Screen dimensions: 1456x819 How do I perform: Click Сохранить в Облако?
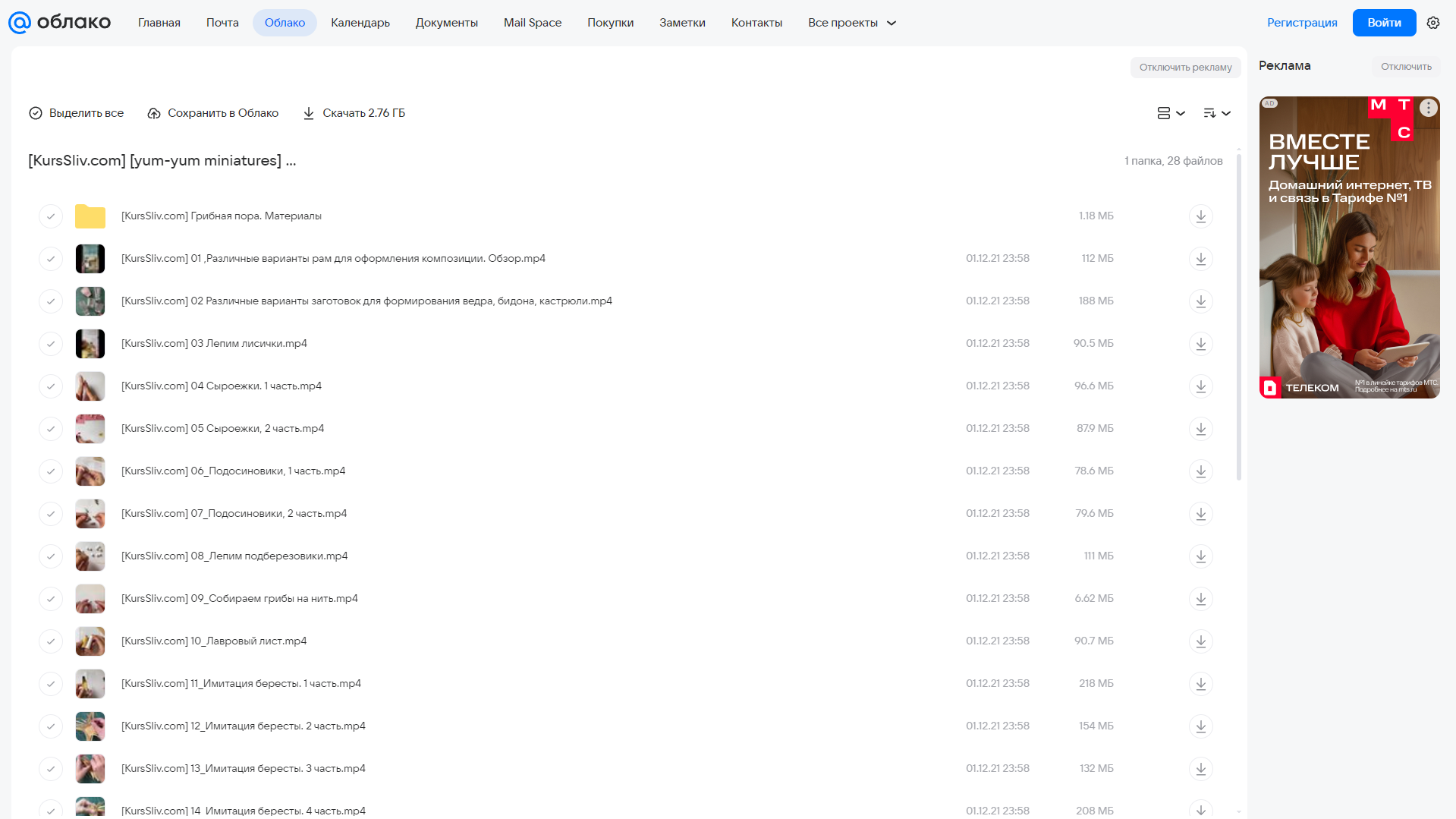[x=213, y=113]
